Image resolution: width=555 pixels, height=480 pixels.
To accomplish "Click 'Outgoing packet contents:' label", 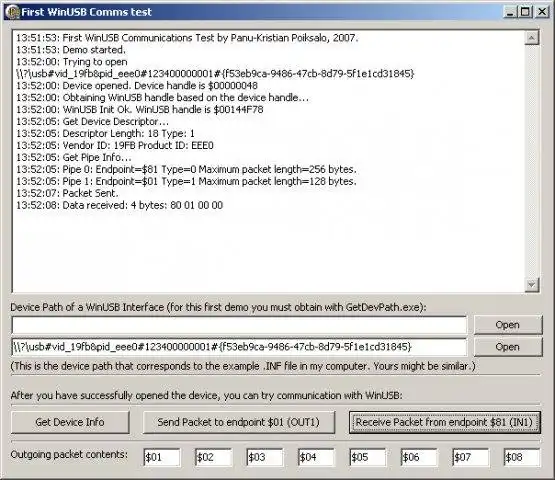I will [69, 454].
